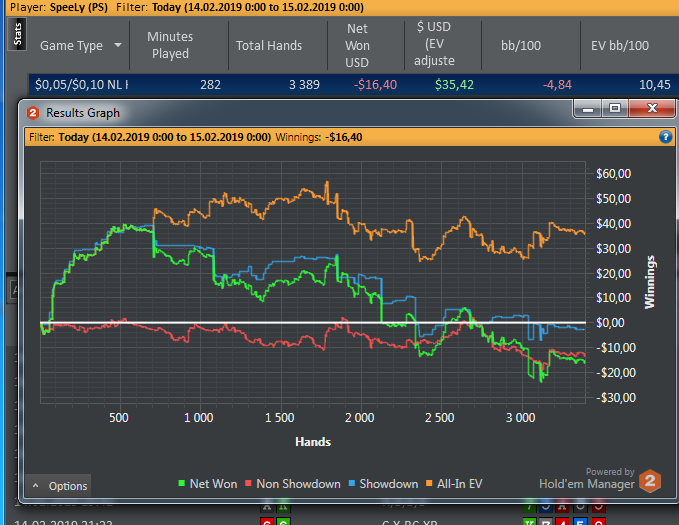Sort by Net Won USD column header
Viewport: 679px width, 525px height.
point(357,45)
